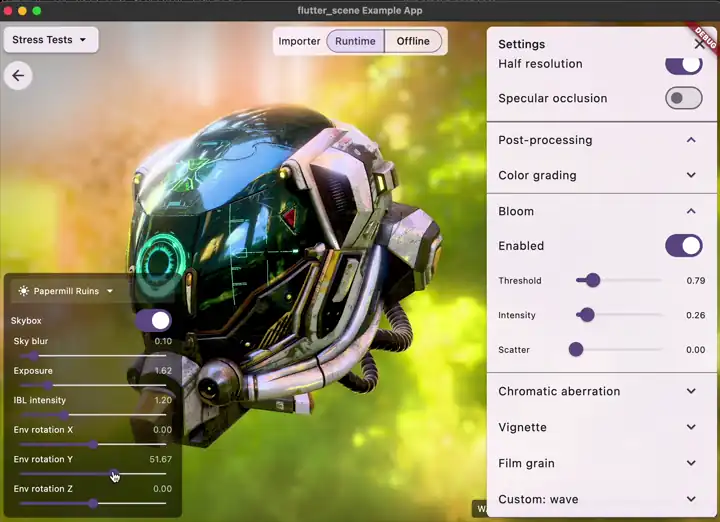This screenshot has height=522, width=720.
Task: Click the Exposure value 1.62
Action: (x=163, y=370)
